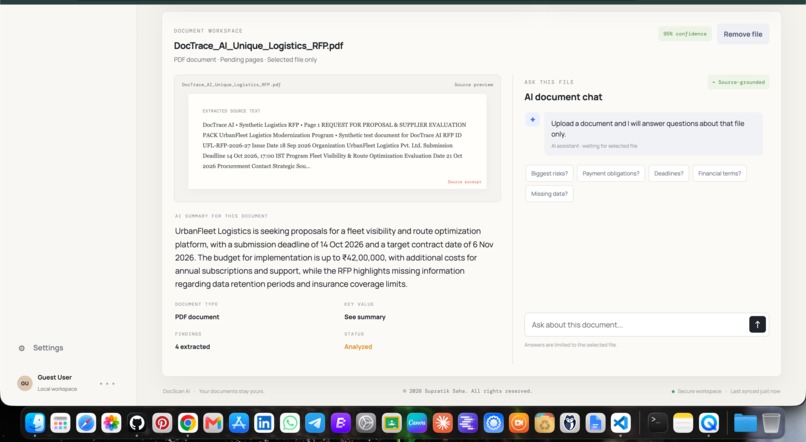
Task: Open the Trash from the dock
Action: point(771,423)
